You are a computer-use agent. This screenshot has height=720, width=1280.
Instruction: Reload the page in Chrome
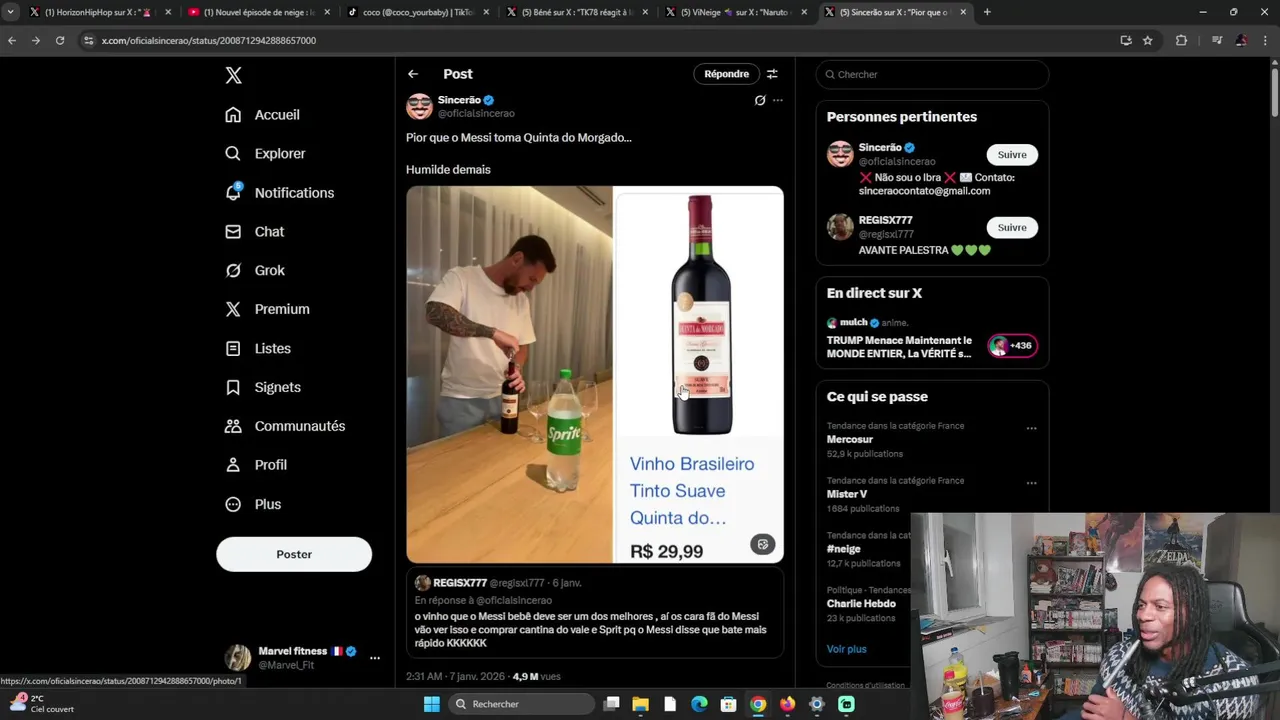[x=60, y=40]
